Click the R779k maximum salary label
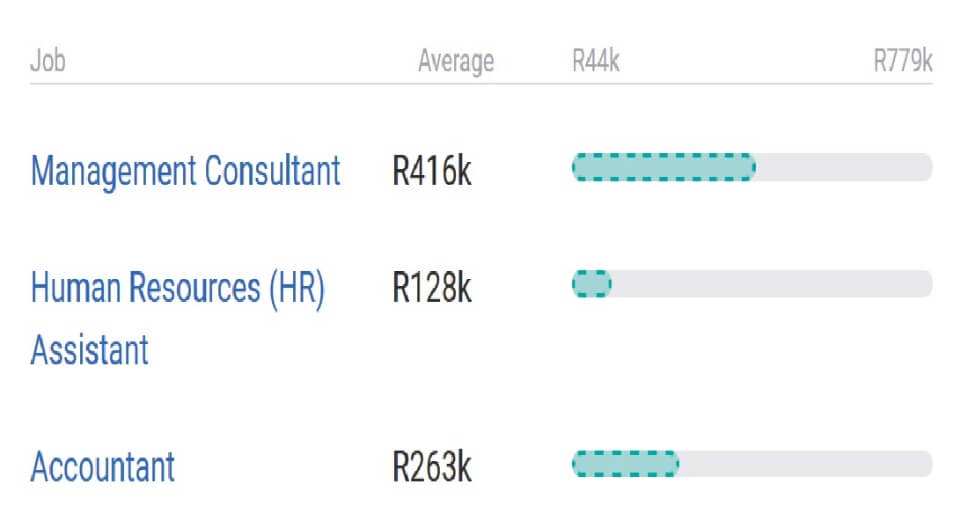This screenshot has height=528, width=968. 903,61
